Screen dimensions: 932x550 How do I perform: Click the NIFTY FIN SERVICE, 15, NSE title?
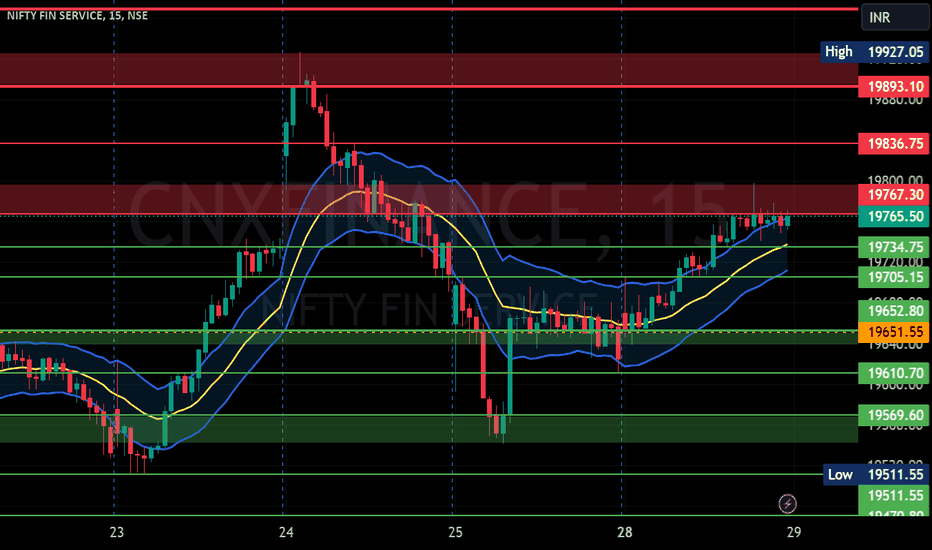pos(77,15)
